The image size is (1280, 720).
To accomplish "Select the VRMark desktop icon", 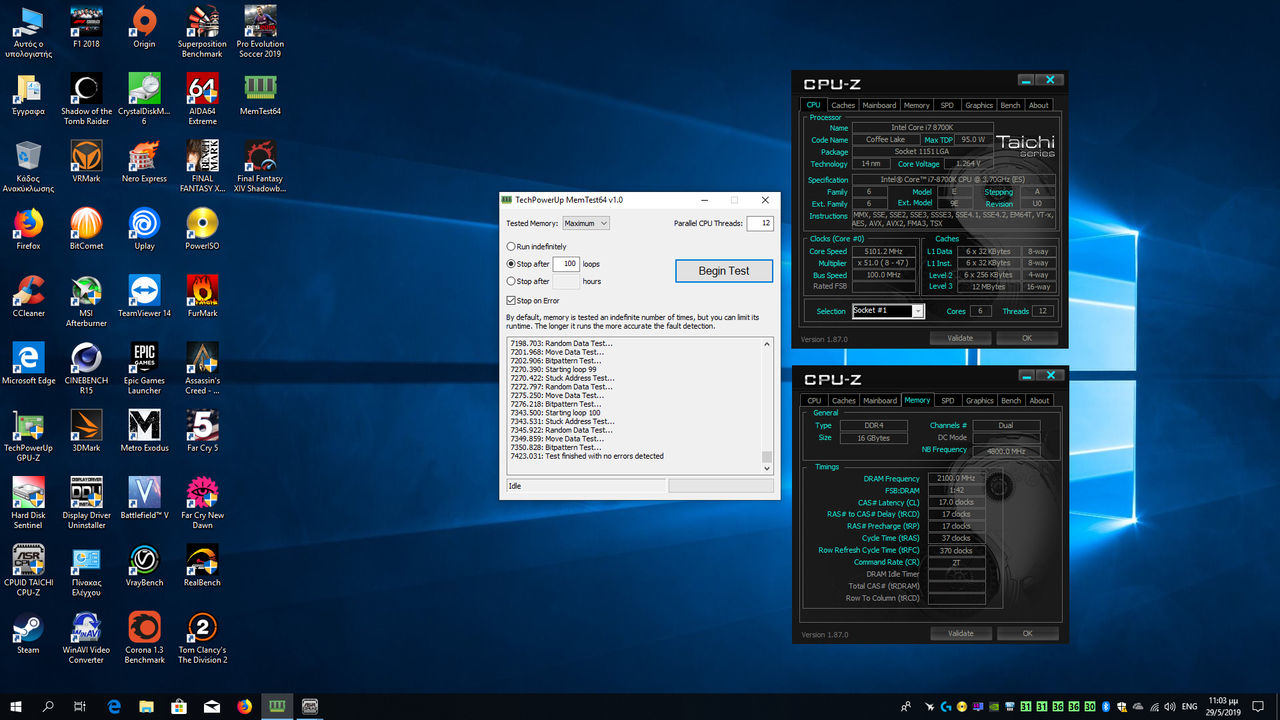I will tap(86, 161).
